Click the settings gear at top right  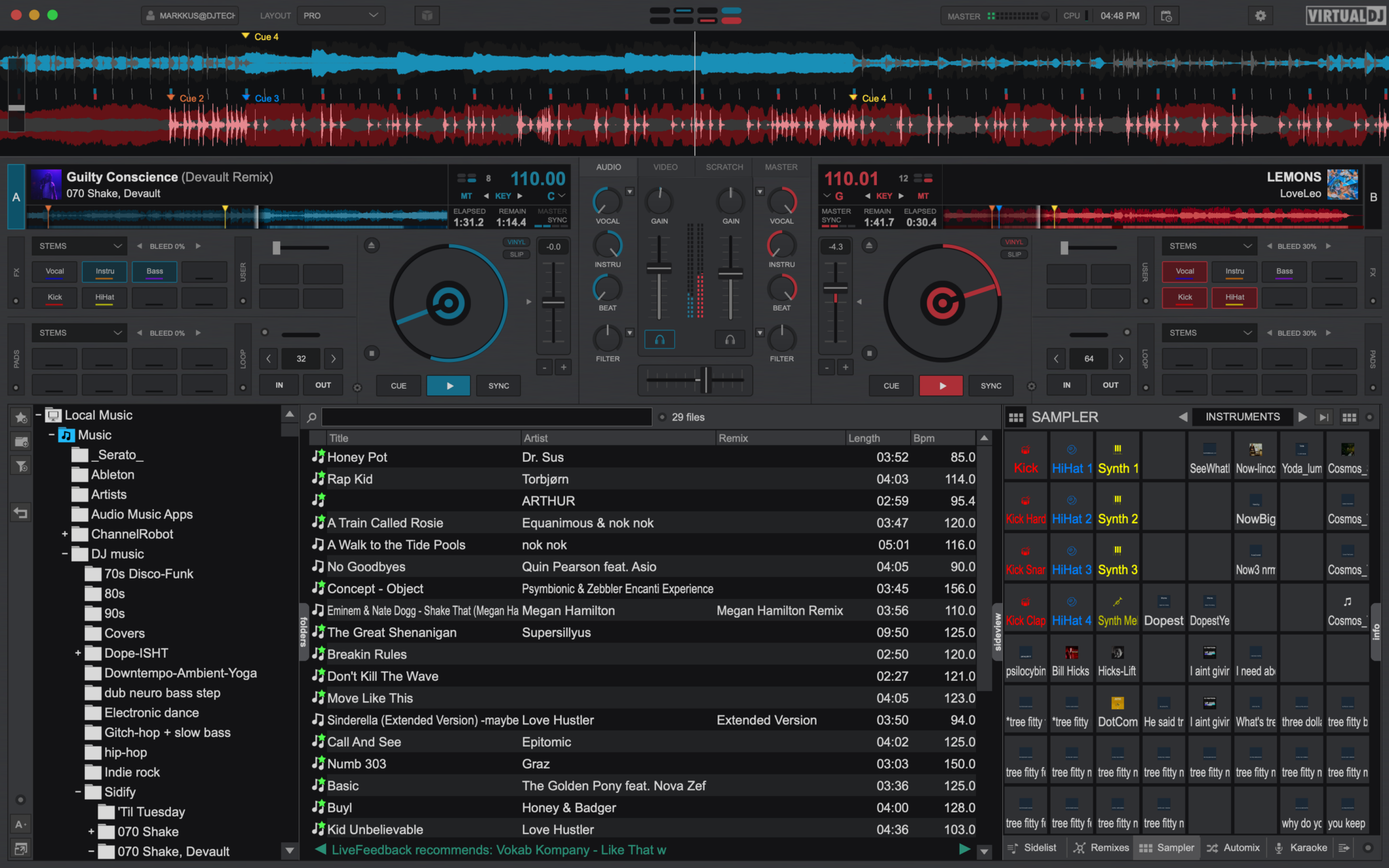click(x=1260, y=15)
